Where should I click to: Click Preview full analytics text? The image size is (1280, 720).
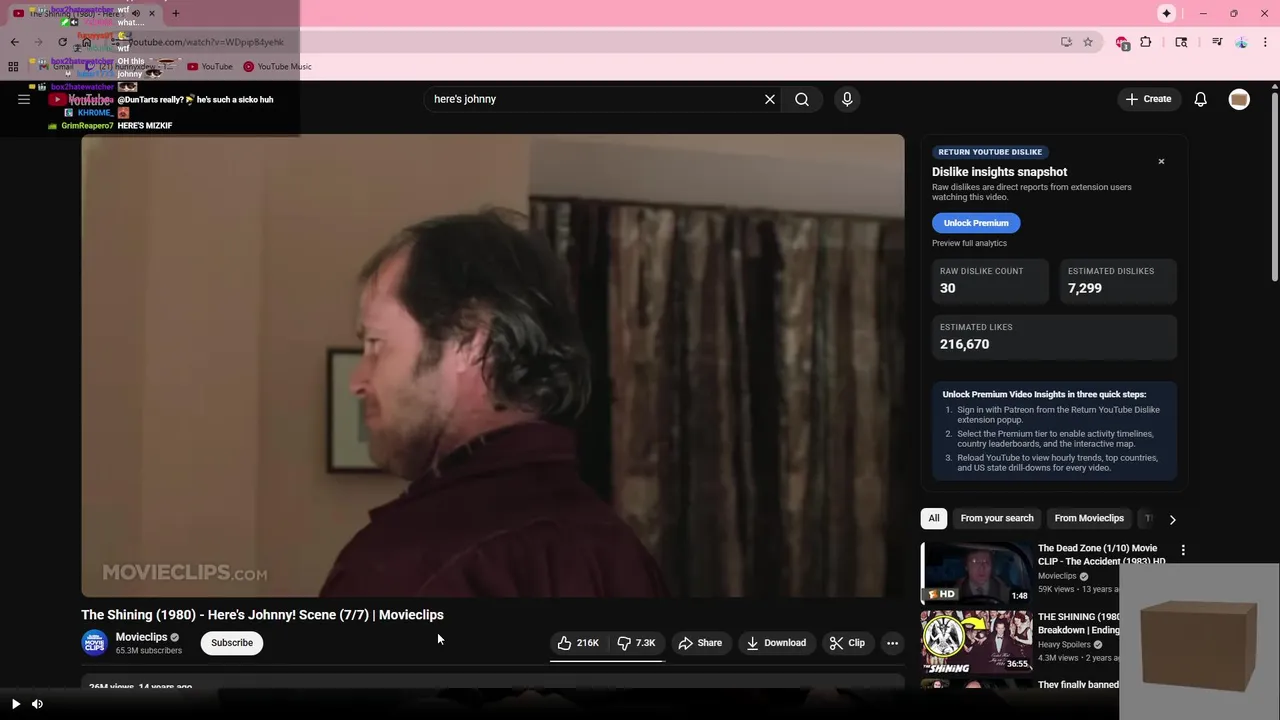pos(969,243)
